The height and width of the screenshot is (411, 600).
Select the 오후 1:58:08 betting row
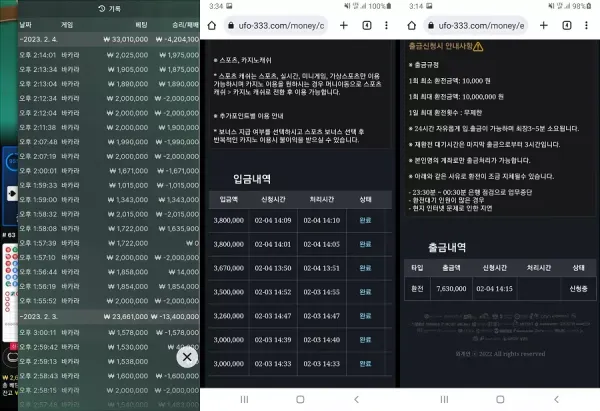[109, 229]
